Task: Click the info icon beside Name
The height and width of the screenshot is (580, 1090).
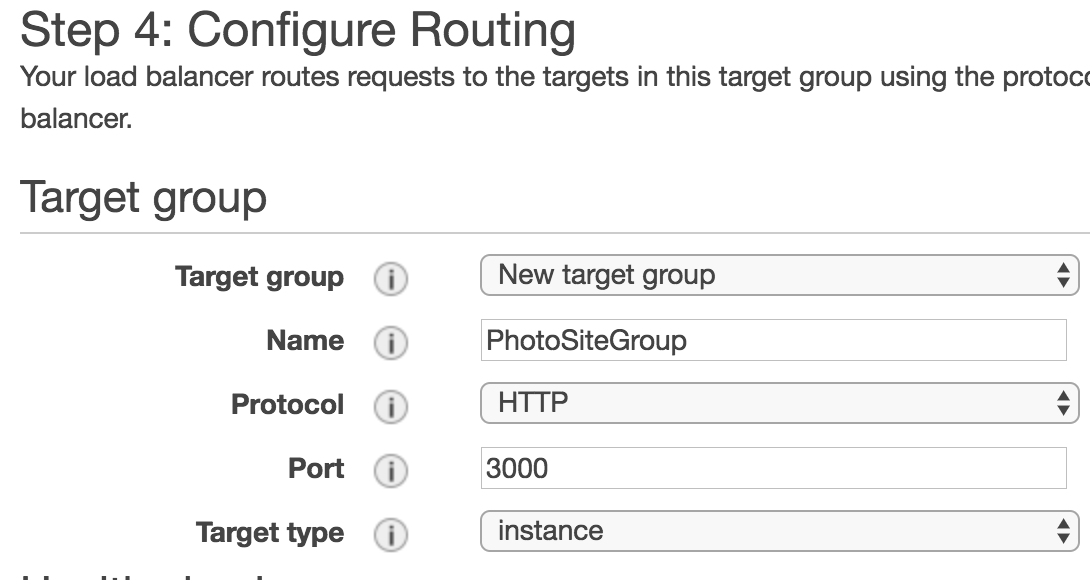Action: point(391,343)
